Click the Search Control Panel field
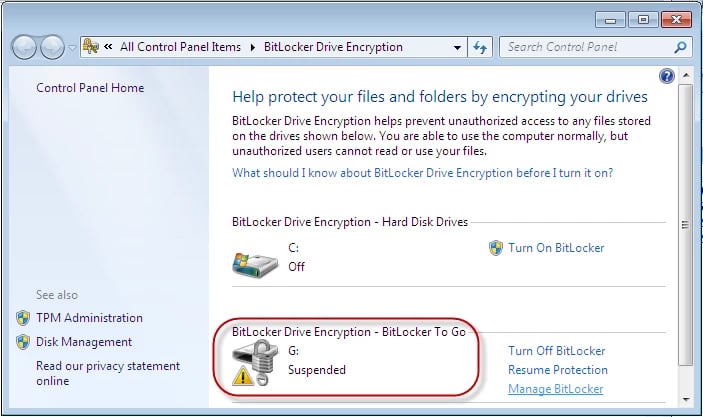 [586, 47]
